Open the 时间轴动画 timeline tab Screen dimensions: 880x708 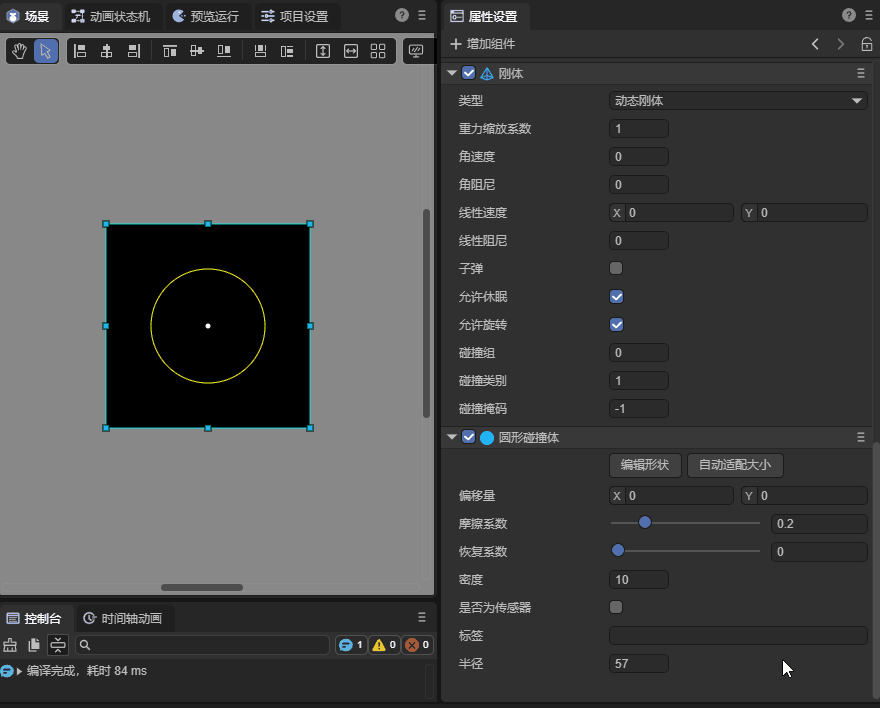point(122,619)
